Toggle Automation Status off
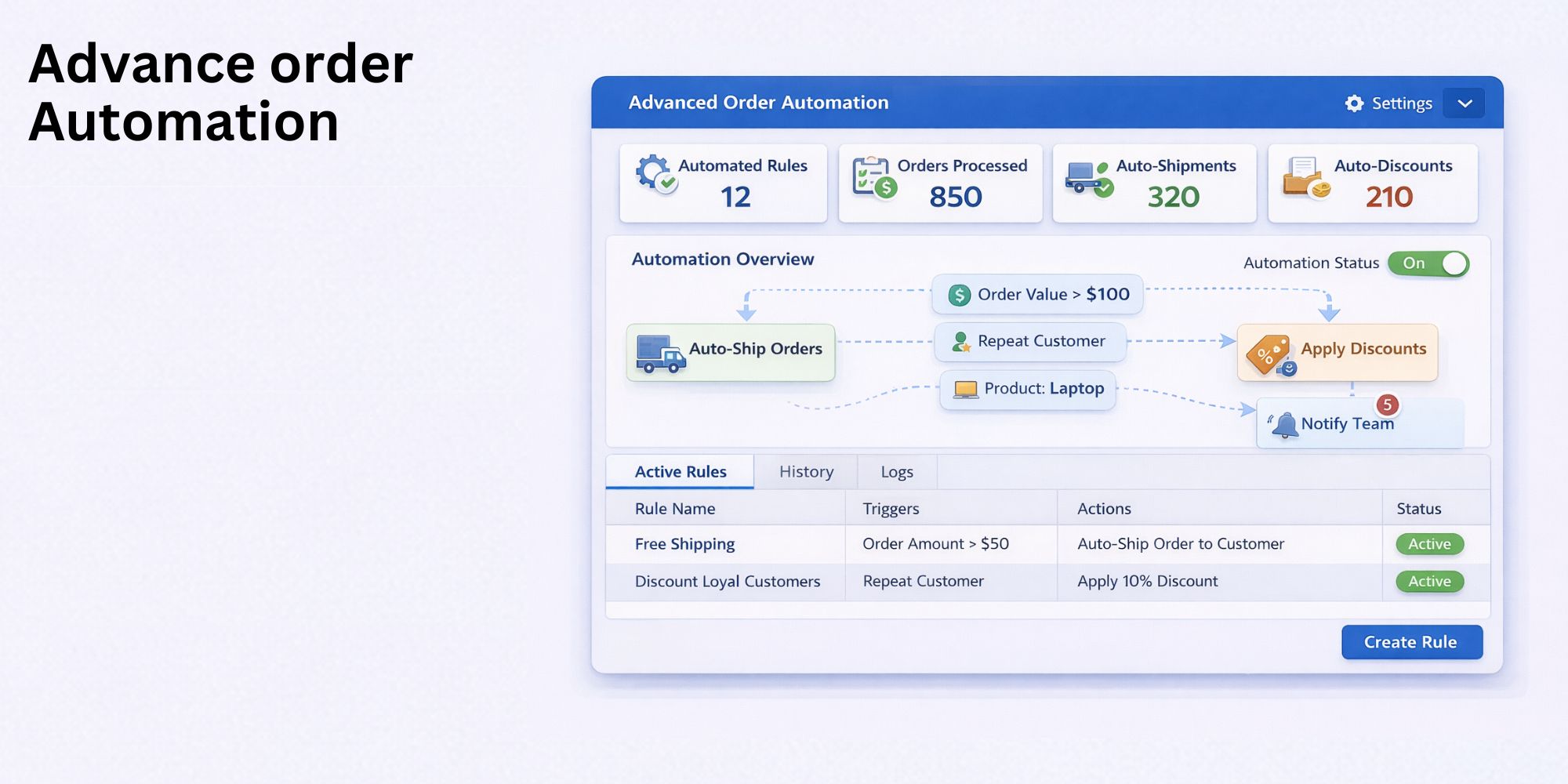This screenshot has height=784, width=1568. (1428, 263)
